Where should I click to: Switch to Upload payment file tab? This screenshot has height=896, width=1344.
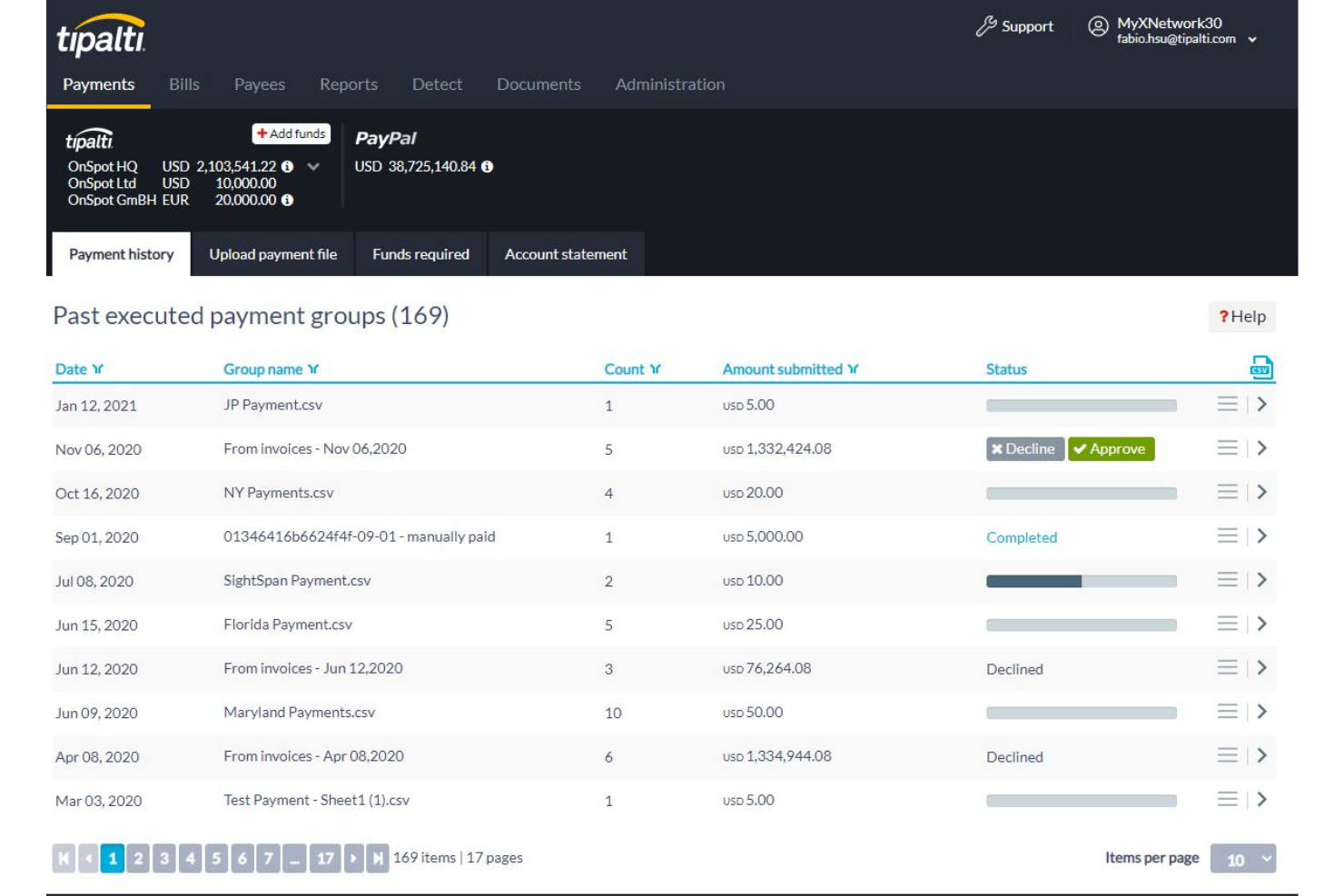click(273, 254)
